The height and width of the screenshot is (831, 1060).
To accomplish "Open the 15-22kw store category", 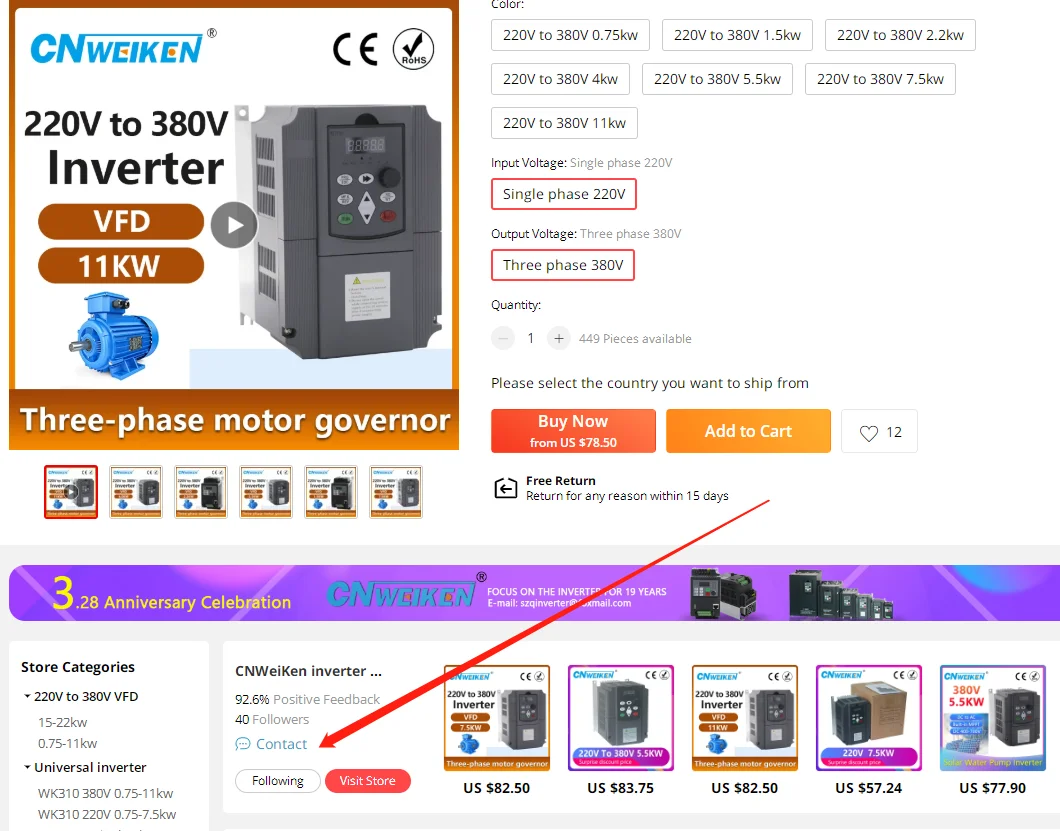I will point(62,722).
